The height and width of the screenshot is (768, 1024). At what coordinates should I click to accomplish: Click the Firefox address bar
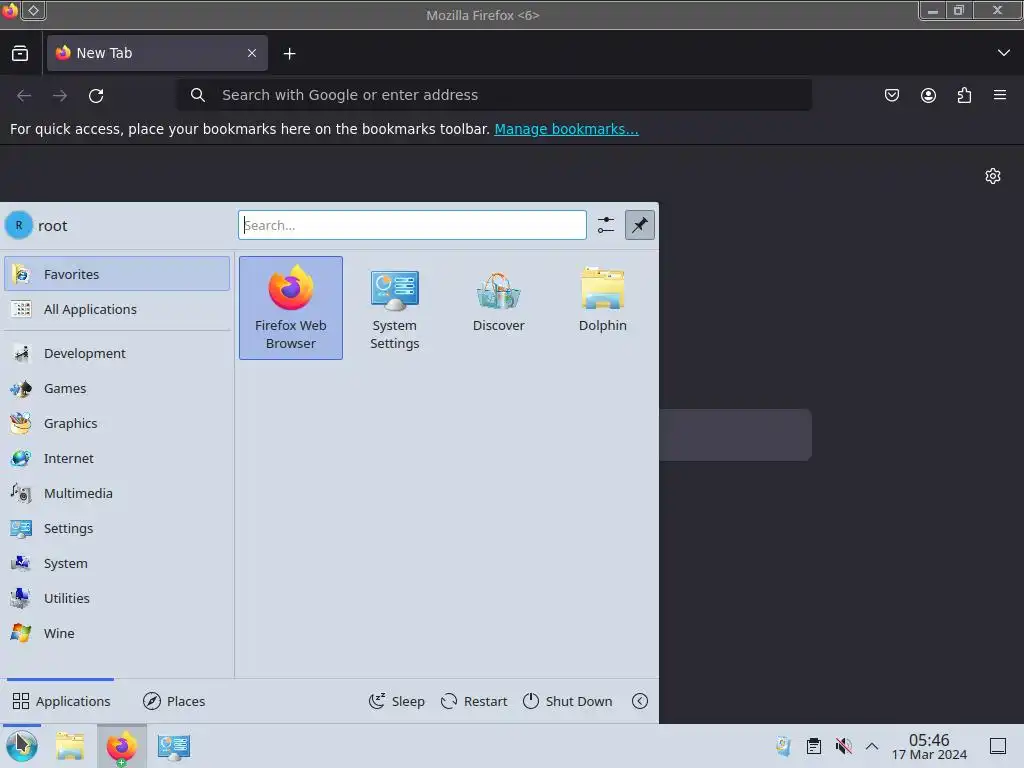(x=494, y=95)
